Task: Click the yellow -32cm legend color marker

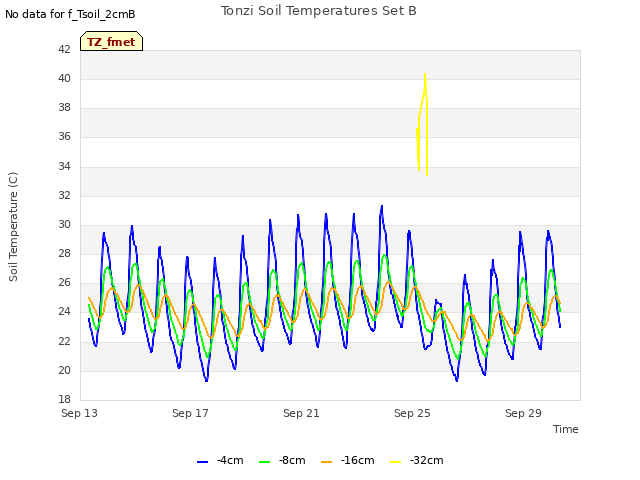Action: click(x=396, y=462)
